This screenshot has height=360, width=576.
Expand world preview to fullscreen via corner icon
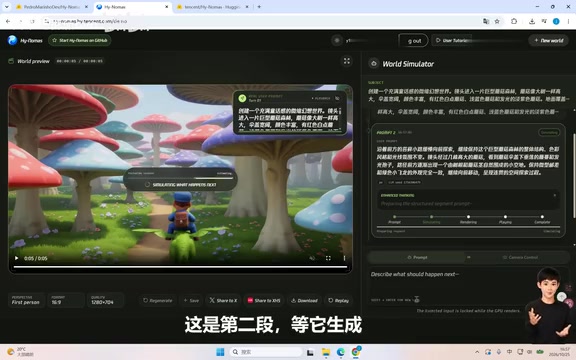coord(346,61)
